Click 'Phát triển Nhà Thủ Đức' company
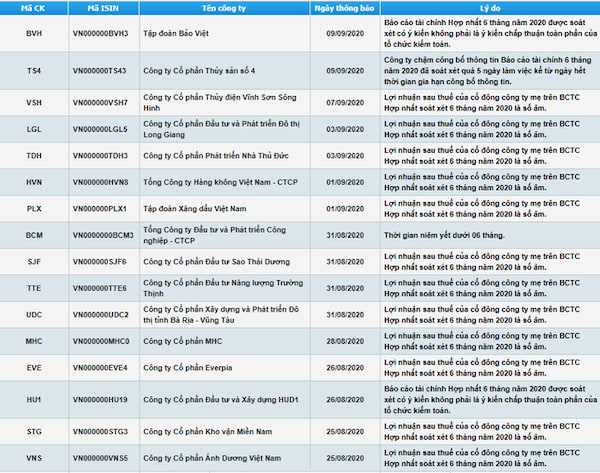The image size is (600, 473). pyautogui.click(x=216, y=155)
